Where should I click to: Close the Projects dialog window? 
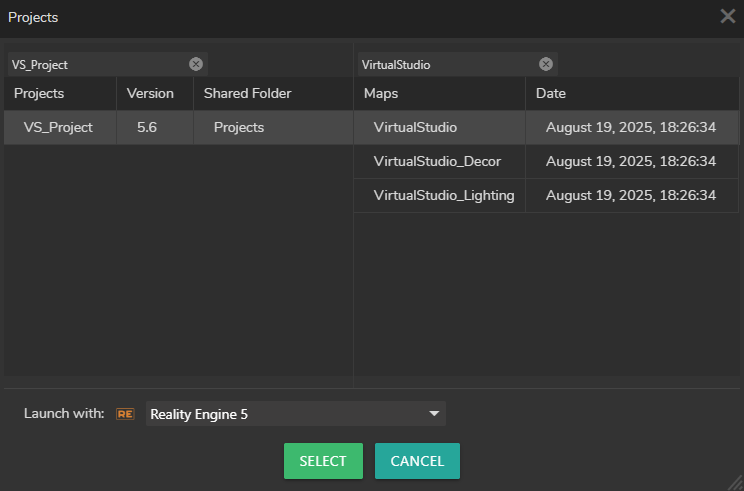(x=727, y=16)
